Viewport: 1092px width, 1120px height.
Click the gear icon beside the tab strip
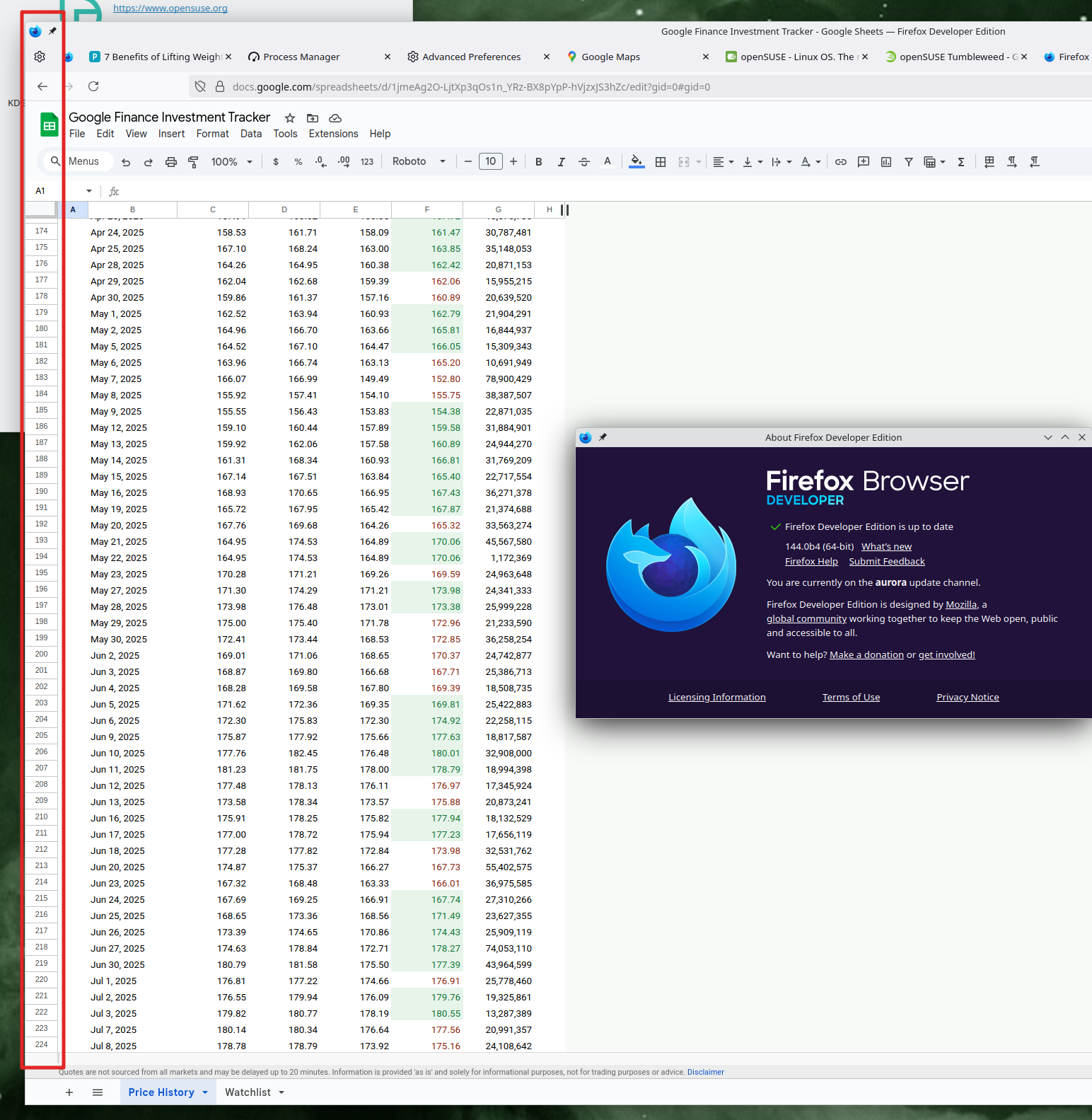(x=40, y=57)
